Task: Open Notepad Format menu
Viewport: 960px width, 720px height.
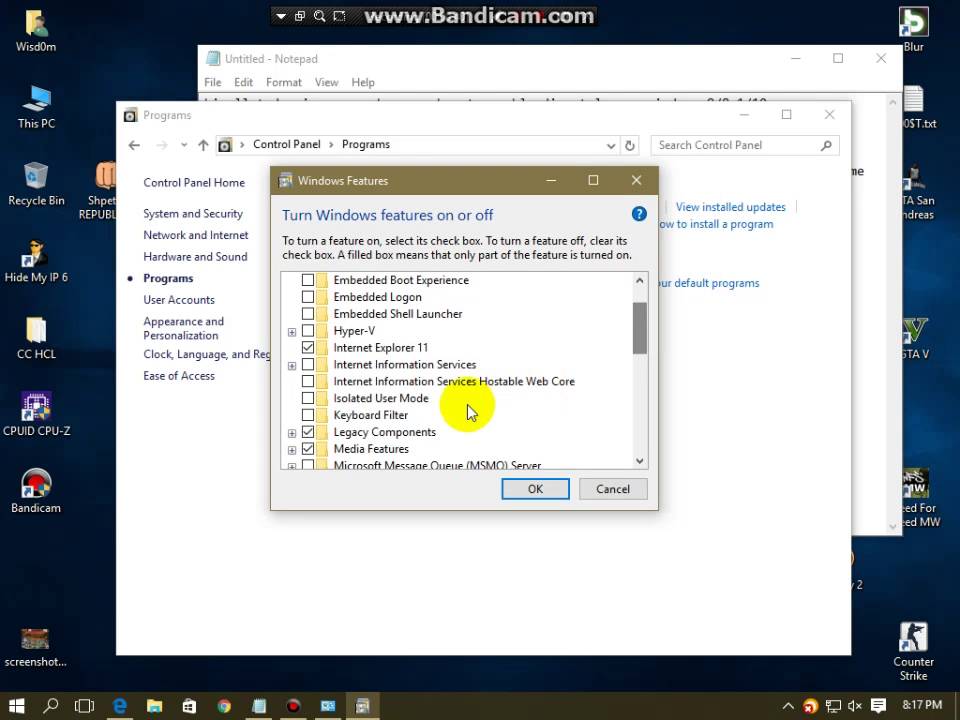Action: click(x=283, y=82)
